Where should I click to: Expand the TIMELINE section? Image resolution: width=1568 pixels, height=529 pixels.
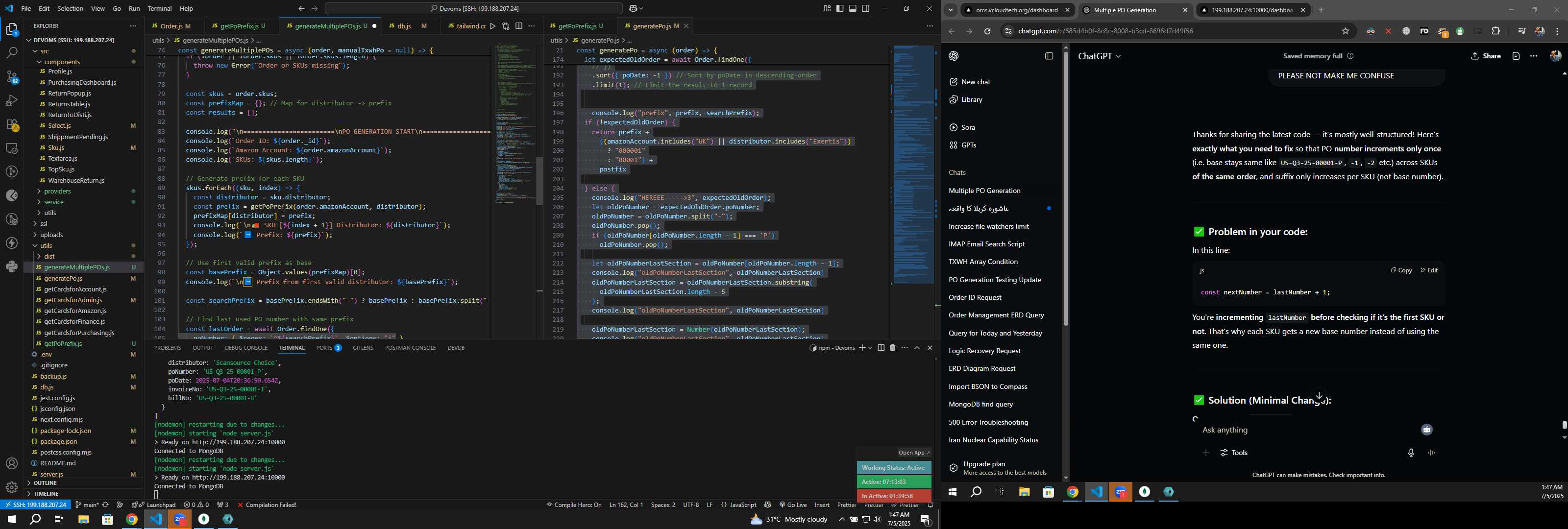(46, 494)
